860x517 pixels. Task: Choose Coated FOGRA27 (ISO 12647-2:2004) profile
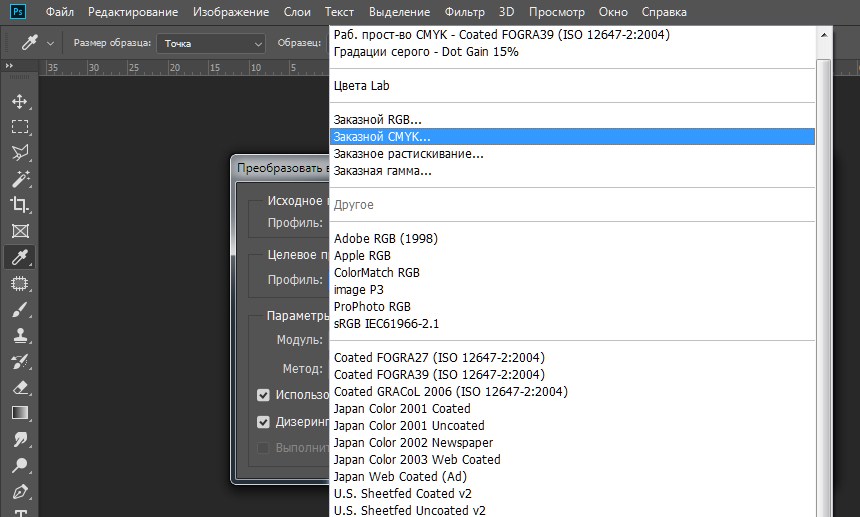[572, 357]
